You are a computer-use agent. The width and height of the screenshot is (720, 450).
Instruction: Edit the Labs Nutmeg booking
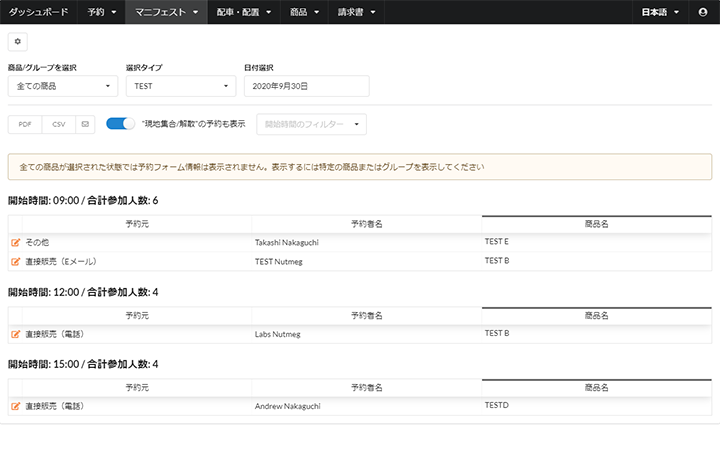[x=16, y=334]
